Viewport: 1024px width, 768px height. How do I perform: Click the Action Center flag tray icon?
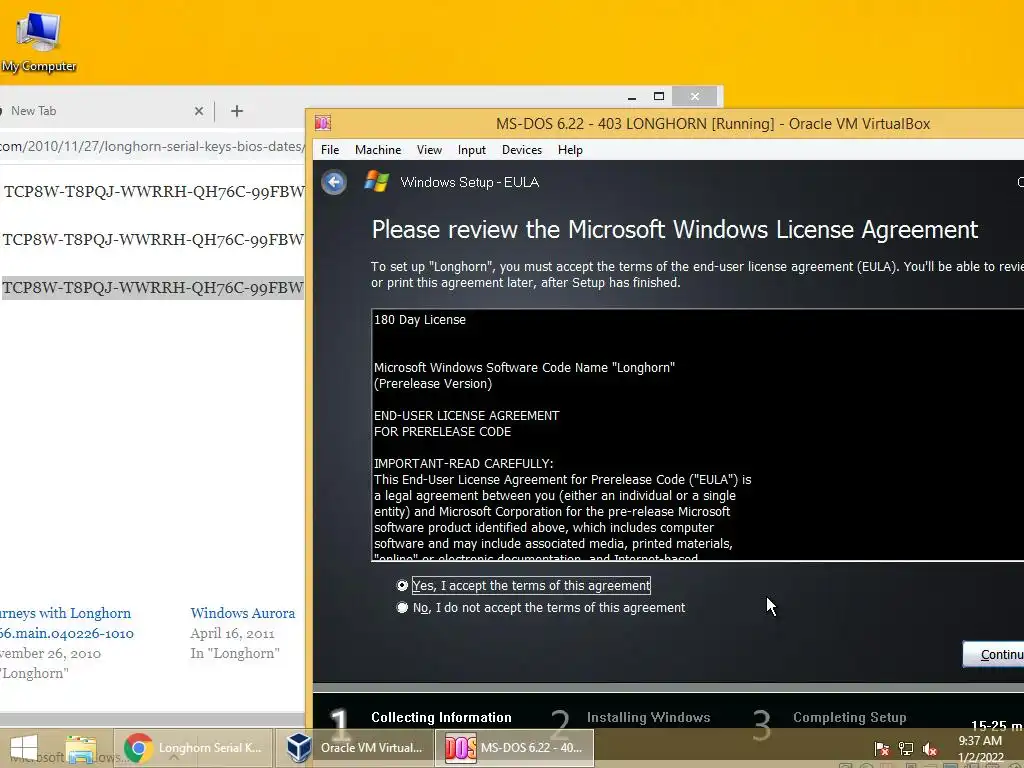pyautogui.click(x=882, y=748)
